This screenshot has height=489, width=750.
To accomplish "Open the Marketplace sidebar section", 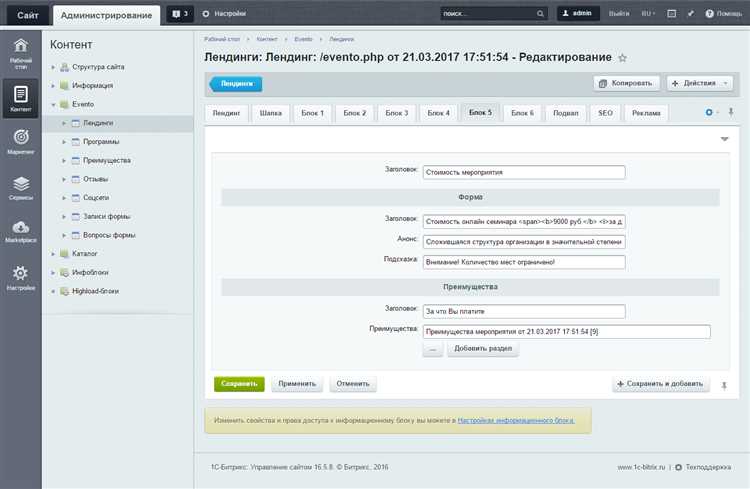I will coord(21,231).
